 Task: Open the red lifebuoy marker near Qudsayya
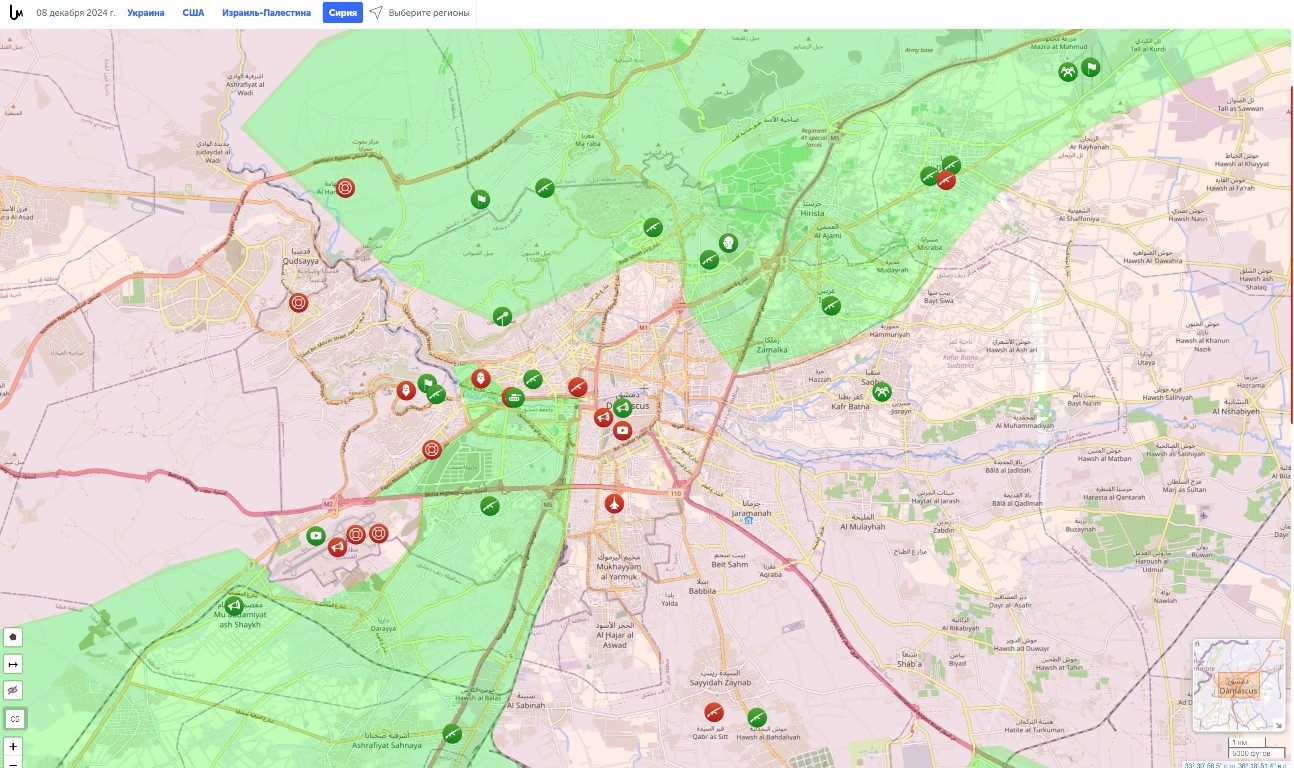pos(298,302)
